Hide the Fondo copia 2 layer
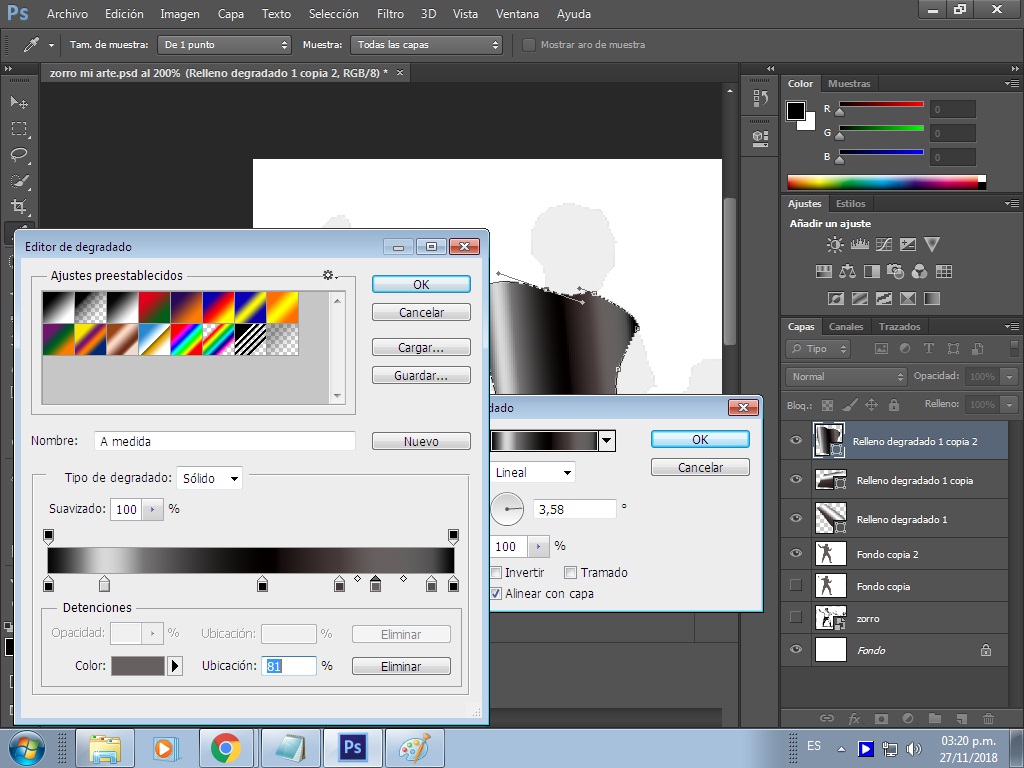The image size is (1024, 768). pyautogui.click(x=795, y=553)
